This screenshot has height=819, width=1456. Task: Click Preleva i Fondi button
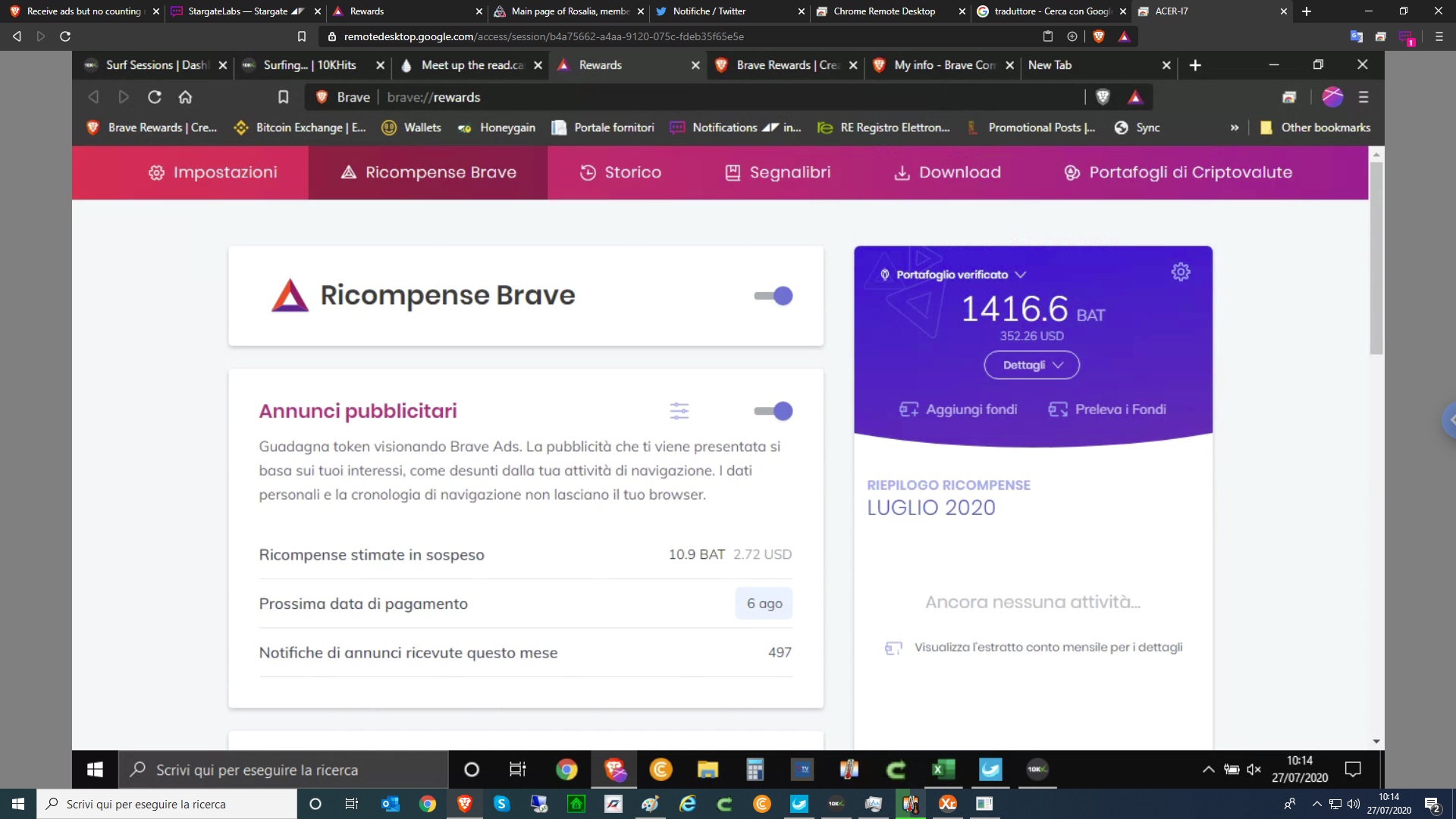click(x=1107, y=409)
